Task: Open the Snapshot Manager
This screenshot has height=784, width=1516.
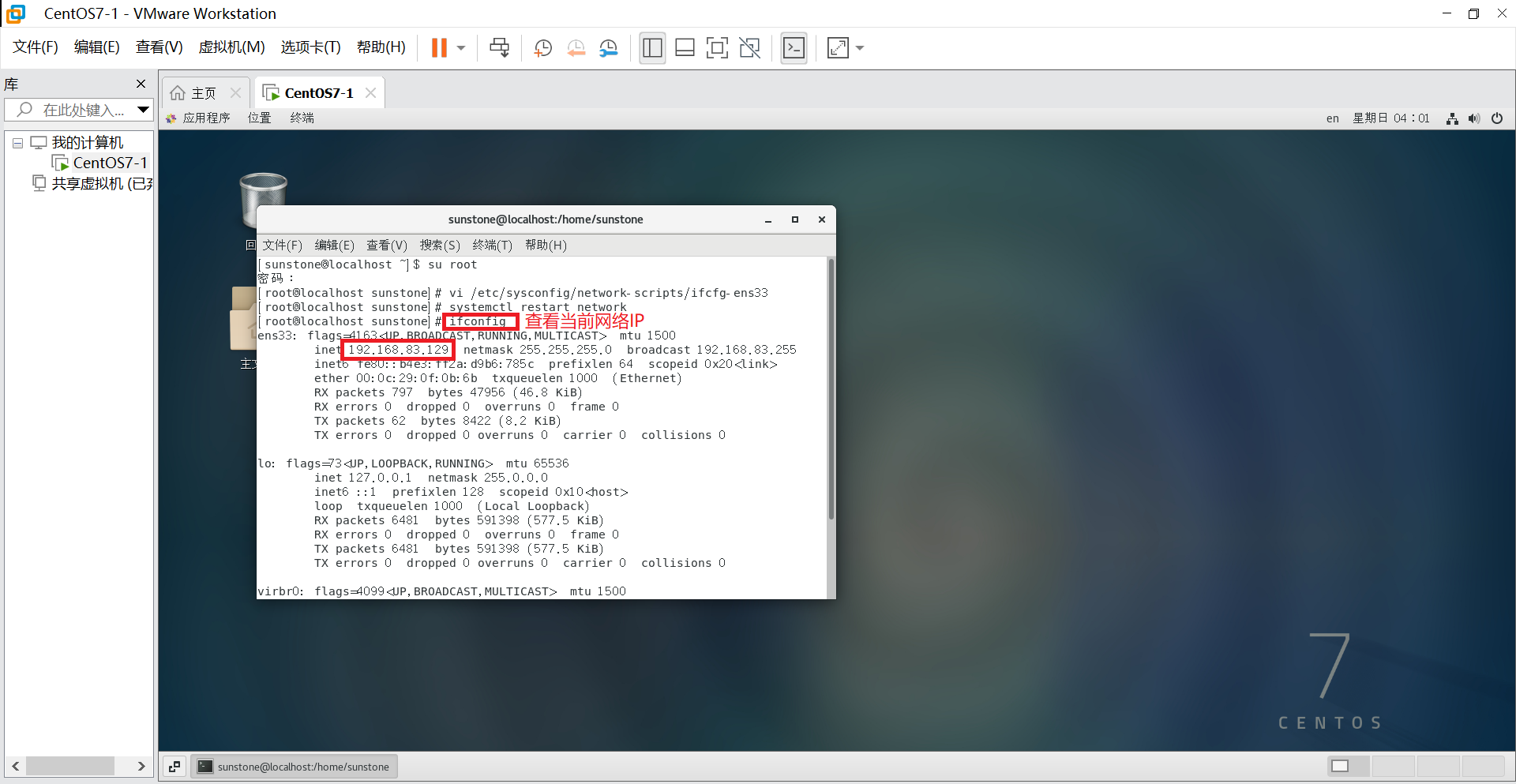Action: click(x=609, y=47)
